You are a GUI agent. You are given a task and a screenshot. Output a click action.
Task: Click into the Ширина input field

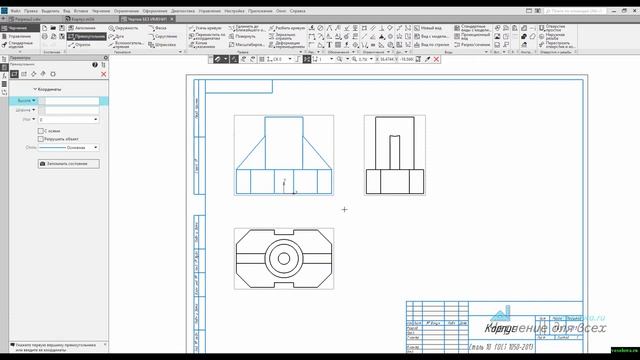coord(72,110)
